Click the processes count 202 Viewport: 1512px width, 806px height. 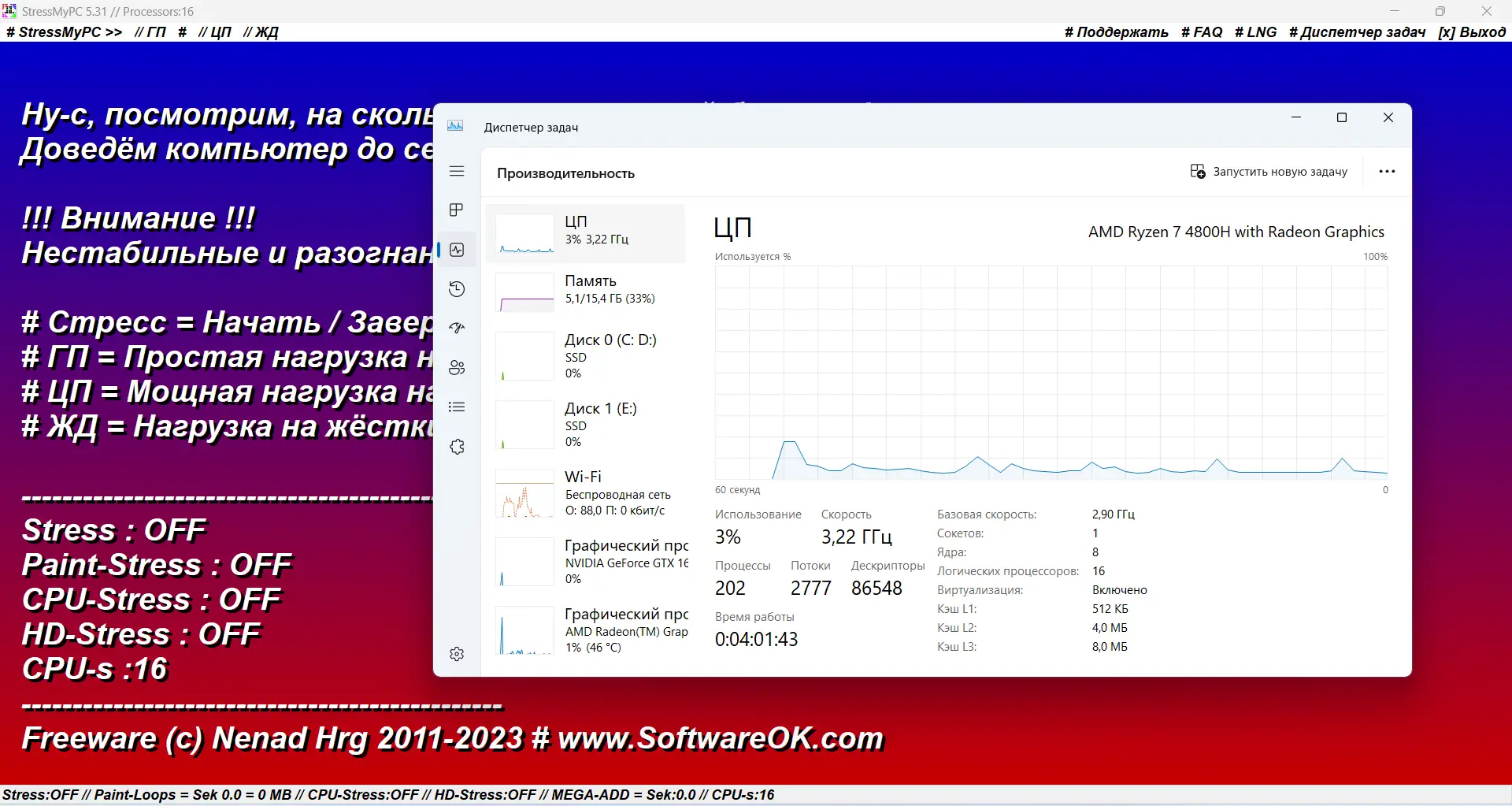[730, 589]
